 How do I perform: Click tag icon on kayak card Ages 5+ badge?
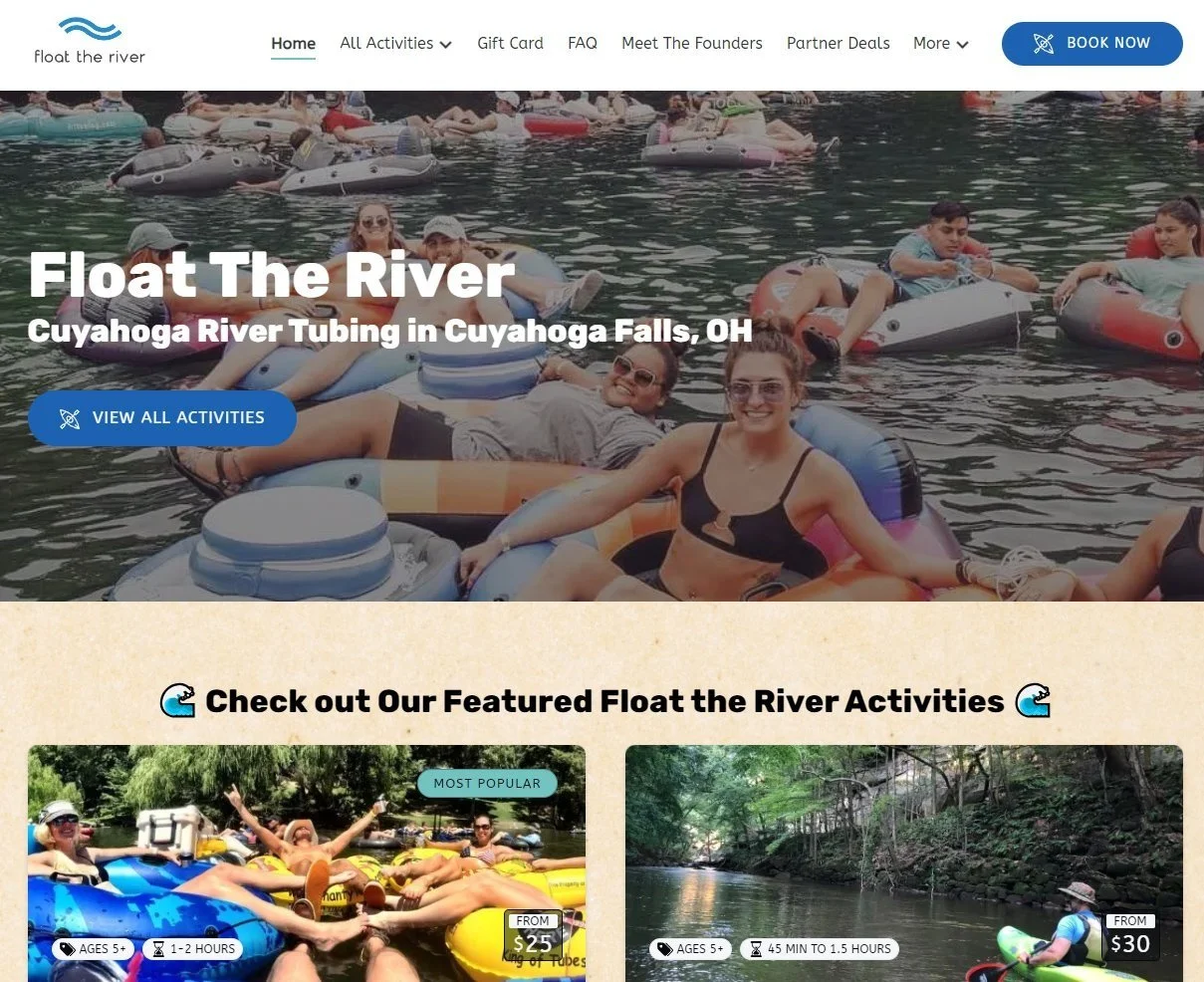click(x=665, y=949)
